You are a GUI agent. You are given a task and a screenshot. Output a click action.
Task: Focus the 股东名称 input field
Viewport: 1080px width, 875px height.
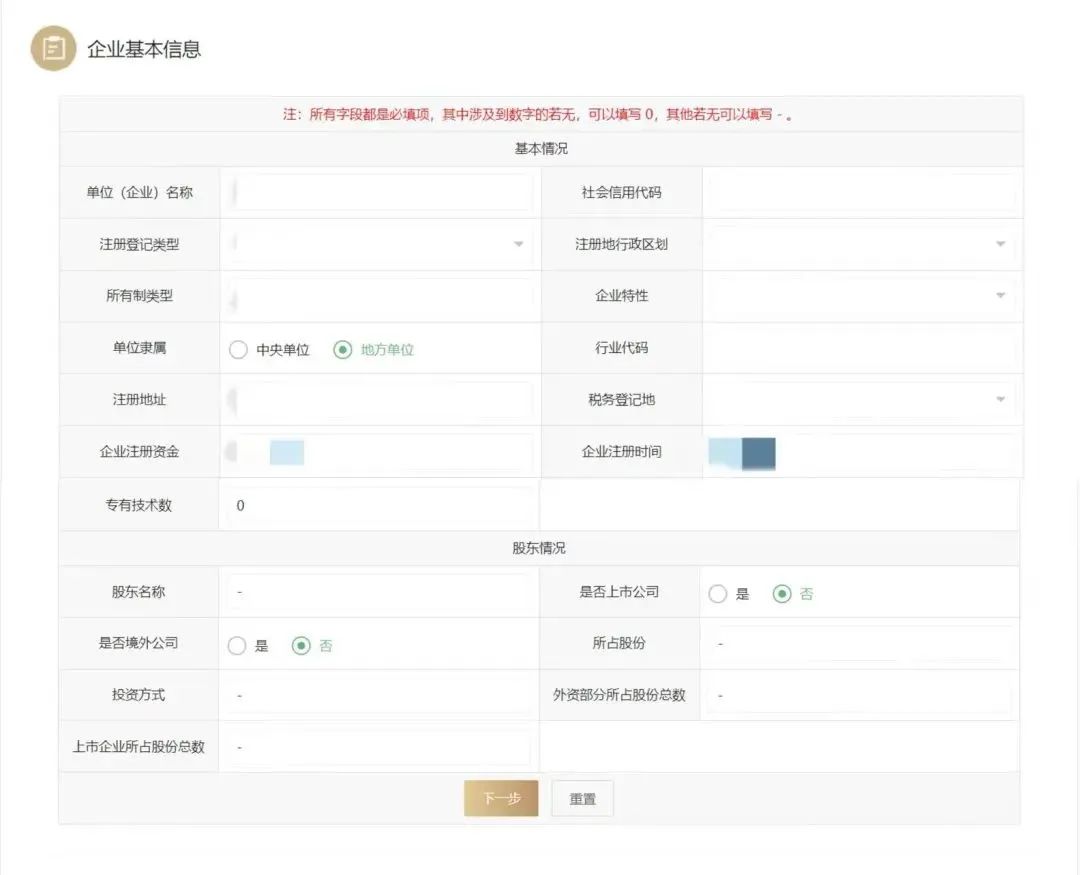coord(380,593)
